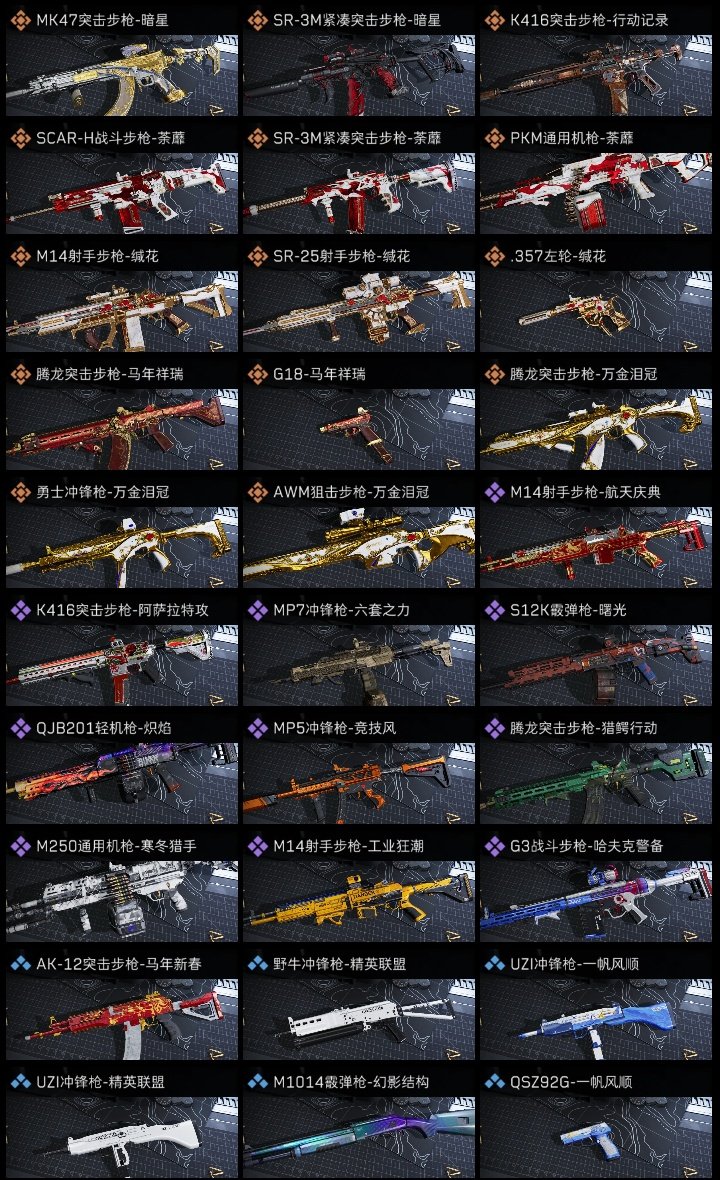
Task: Click the blue rarity icon beside QSZ92G-一帆风顺
Action: pyautogui.click(x=494, y=1082)
